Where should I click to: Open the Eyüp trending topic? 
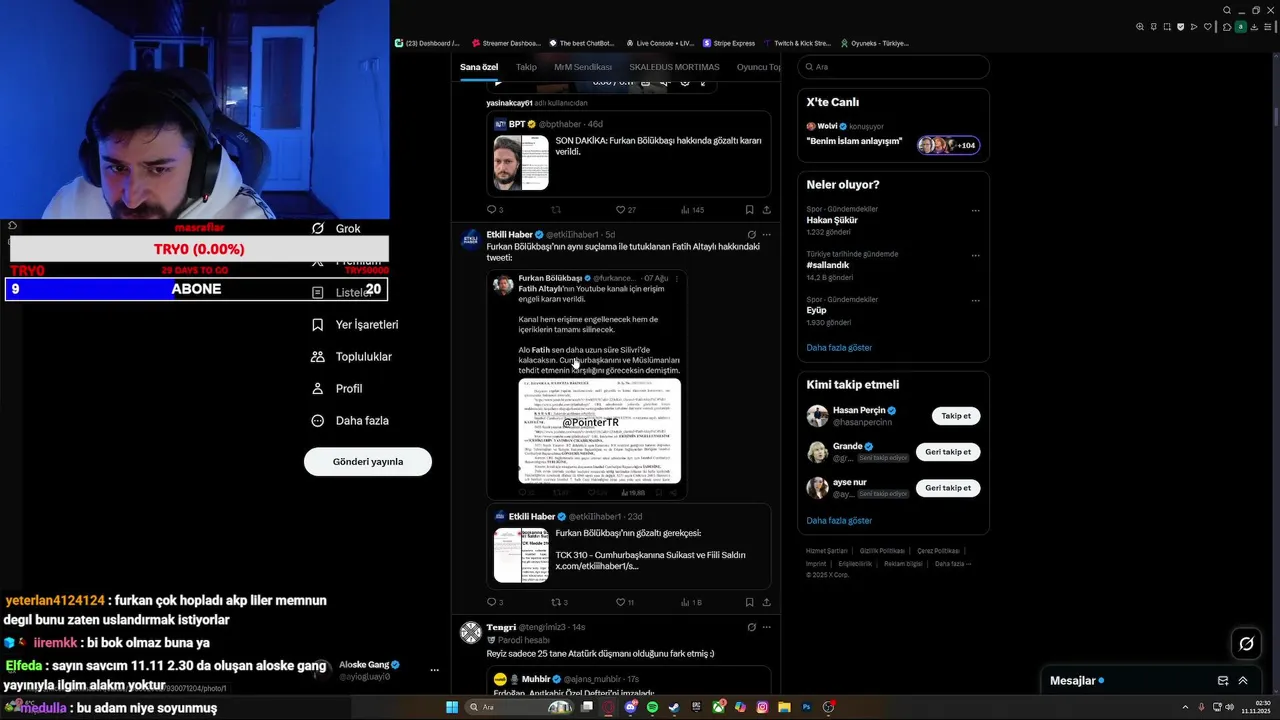pos(816,310)
